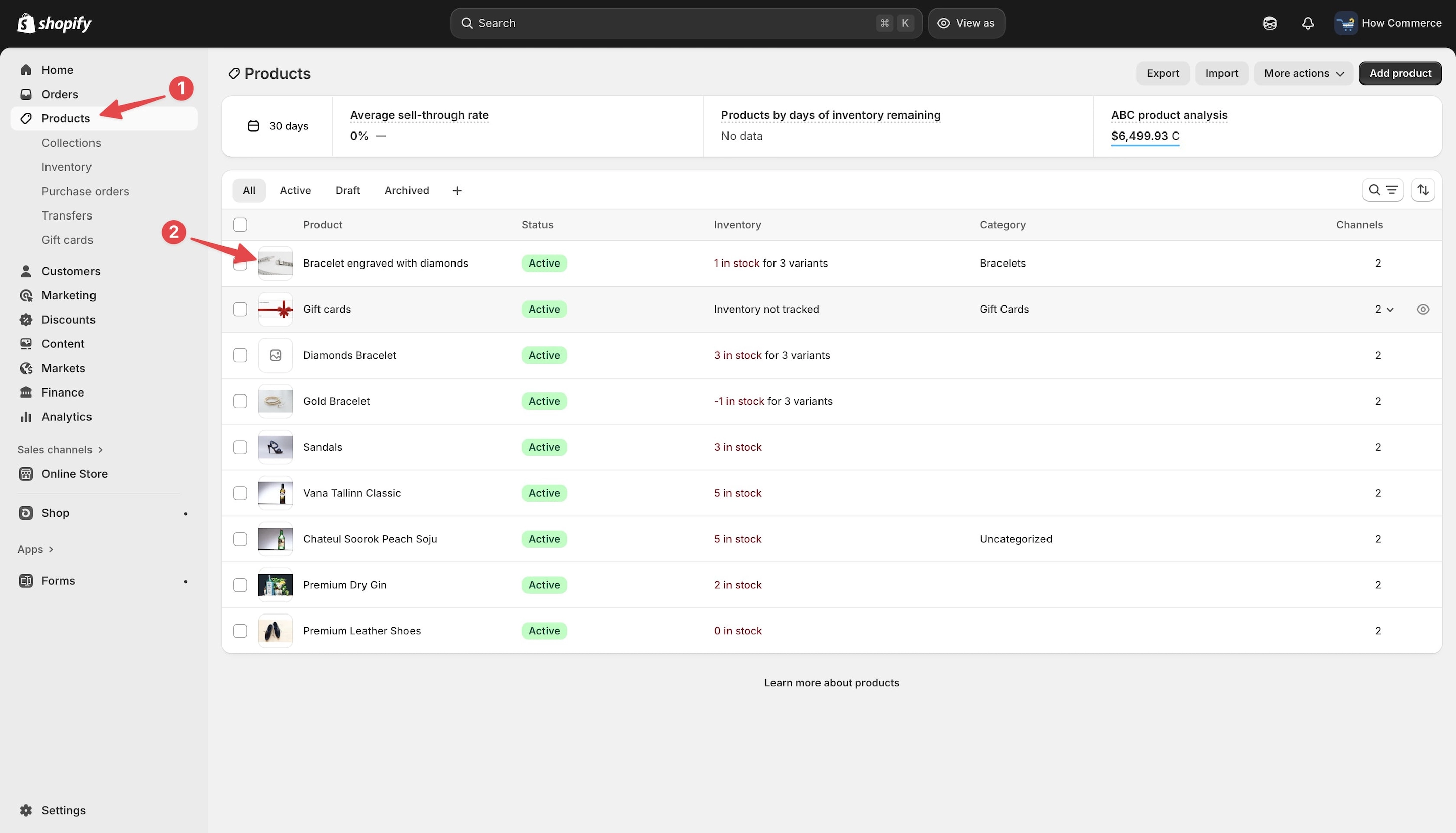Click the Marketing target icon
The image size is (1456, 833).
click(x=26, y=295)
